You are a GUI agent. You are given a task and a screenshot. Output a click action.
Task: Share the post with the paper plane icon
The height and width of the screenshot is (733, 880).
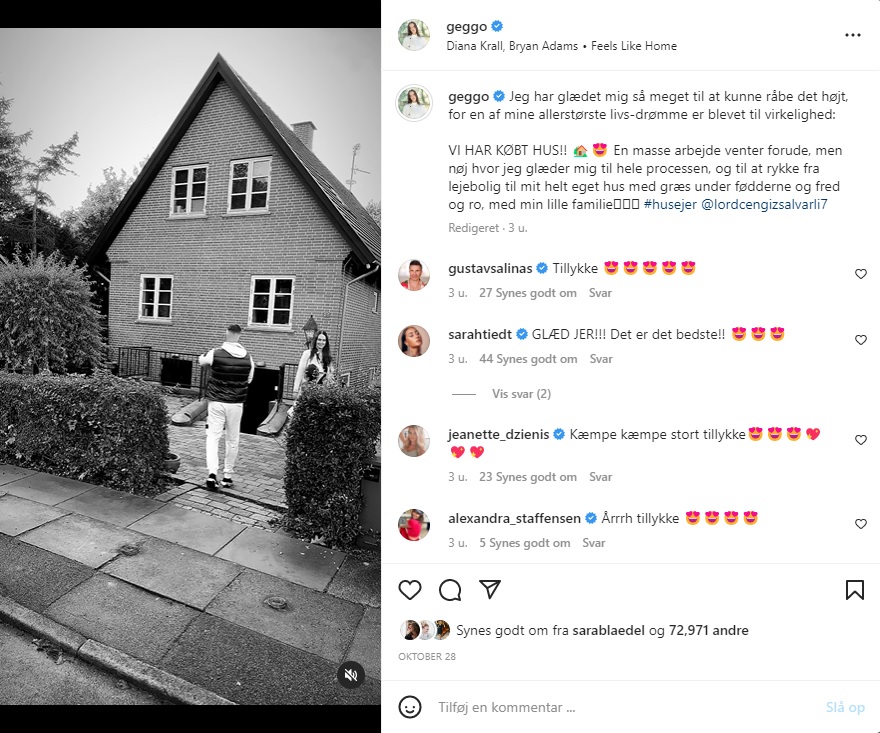pos(490,589)
